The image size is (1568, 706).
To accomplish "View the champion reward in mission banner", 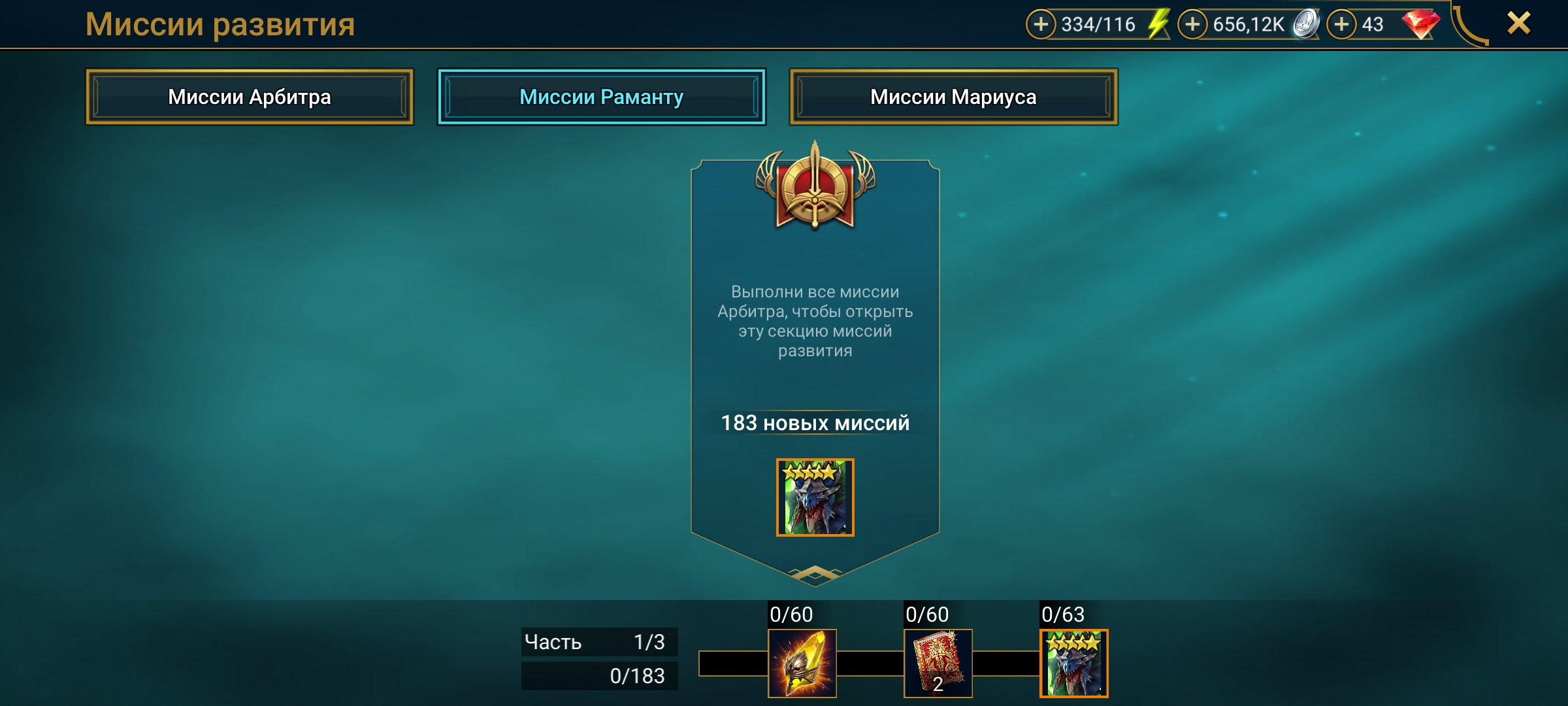I will [x=815, y=497].
